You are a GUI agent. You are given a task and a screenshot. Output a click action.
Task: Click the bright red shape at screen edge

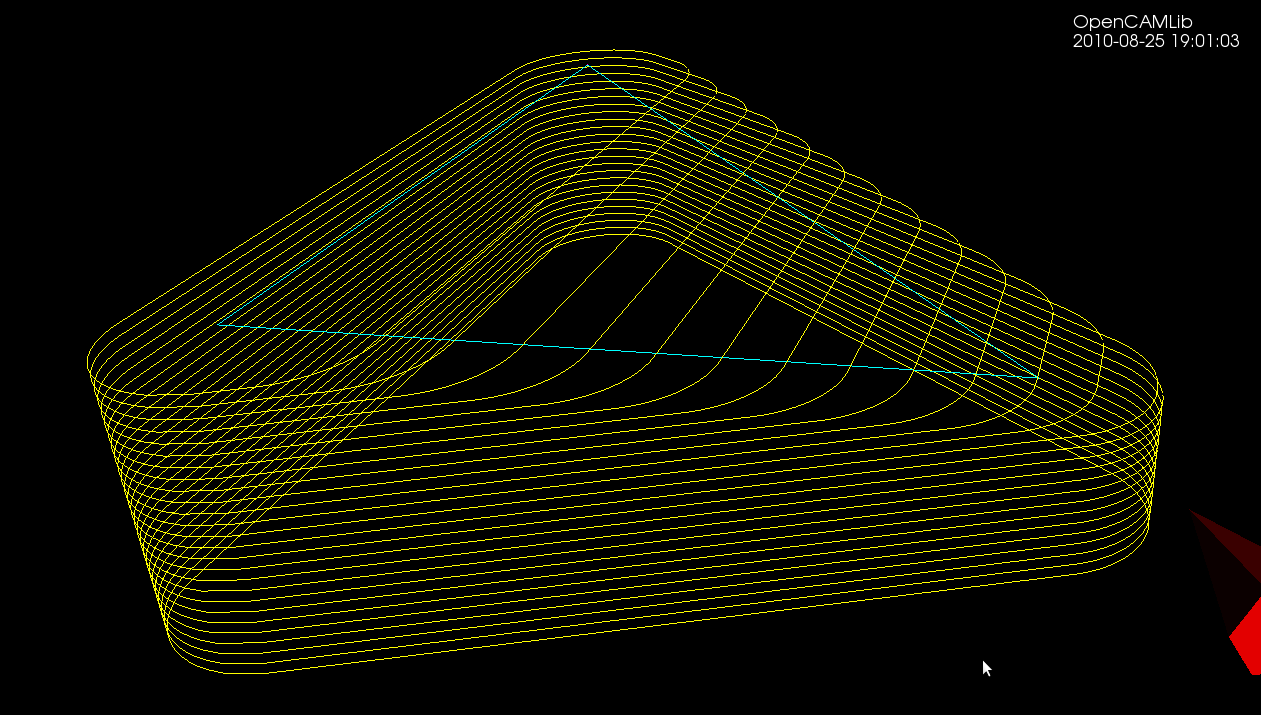pos(1246,633)
